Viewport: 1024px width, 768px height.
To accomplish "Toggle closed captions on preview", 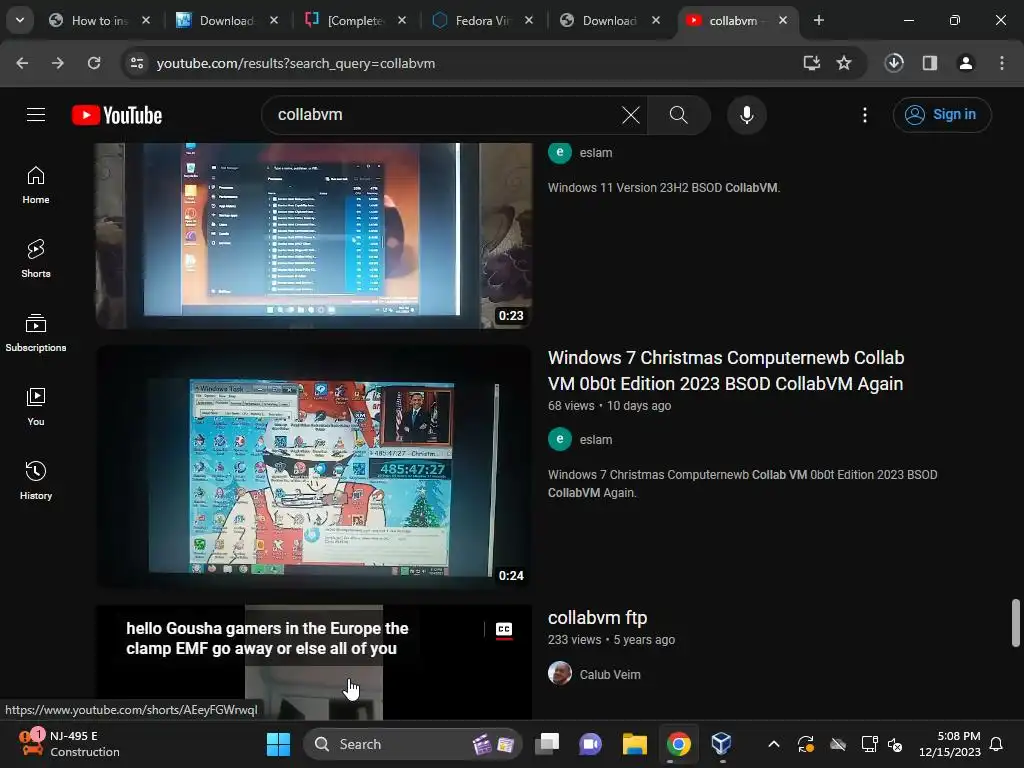I will [x=504, y=630].
